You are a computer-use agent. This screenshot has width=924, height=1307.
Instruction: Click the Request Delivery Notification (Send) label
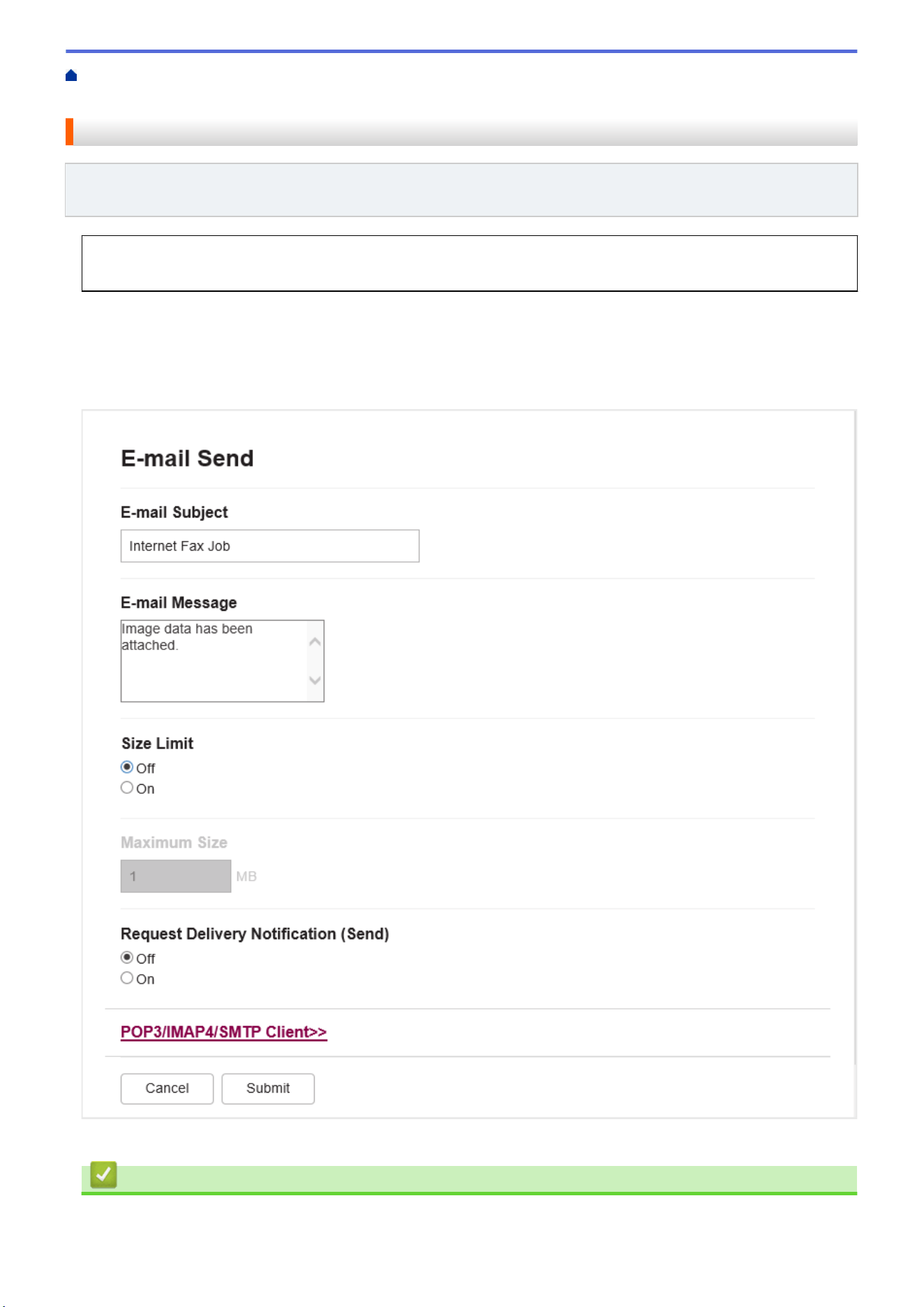(255, 934)
